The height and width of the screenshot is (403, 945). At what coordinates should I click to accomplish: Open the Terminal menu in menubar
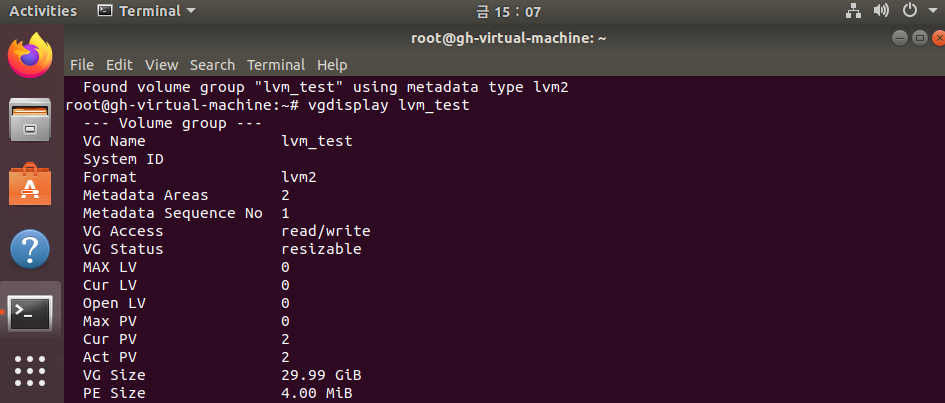[x=276, y=64]
